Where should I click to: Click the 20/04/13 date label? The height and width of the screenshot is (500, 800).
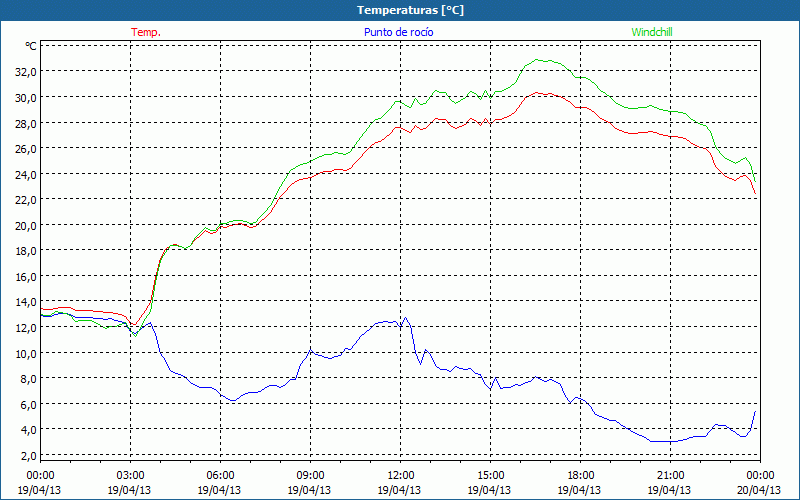pyautogui.click(x=759, y=490)
